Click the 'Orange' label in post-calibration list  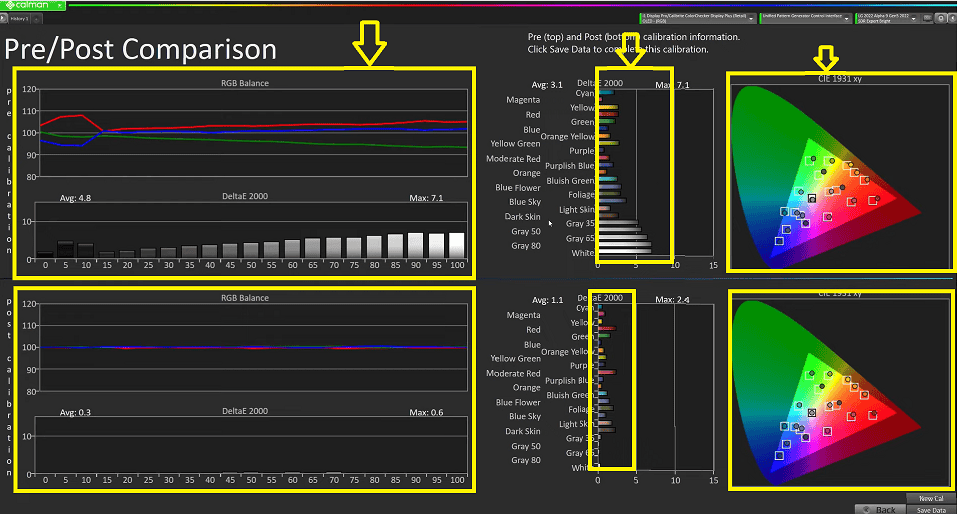point(526,388)
